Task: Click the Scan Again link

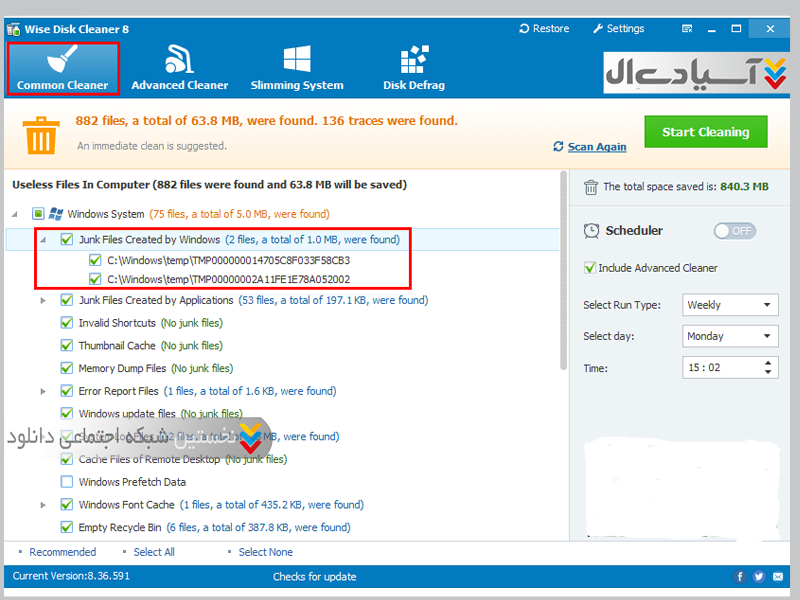Action: click(596, 147)
